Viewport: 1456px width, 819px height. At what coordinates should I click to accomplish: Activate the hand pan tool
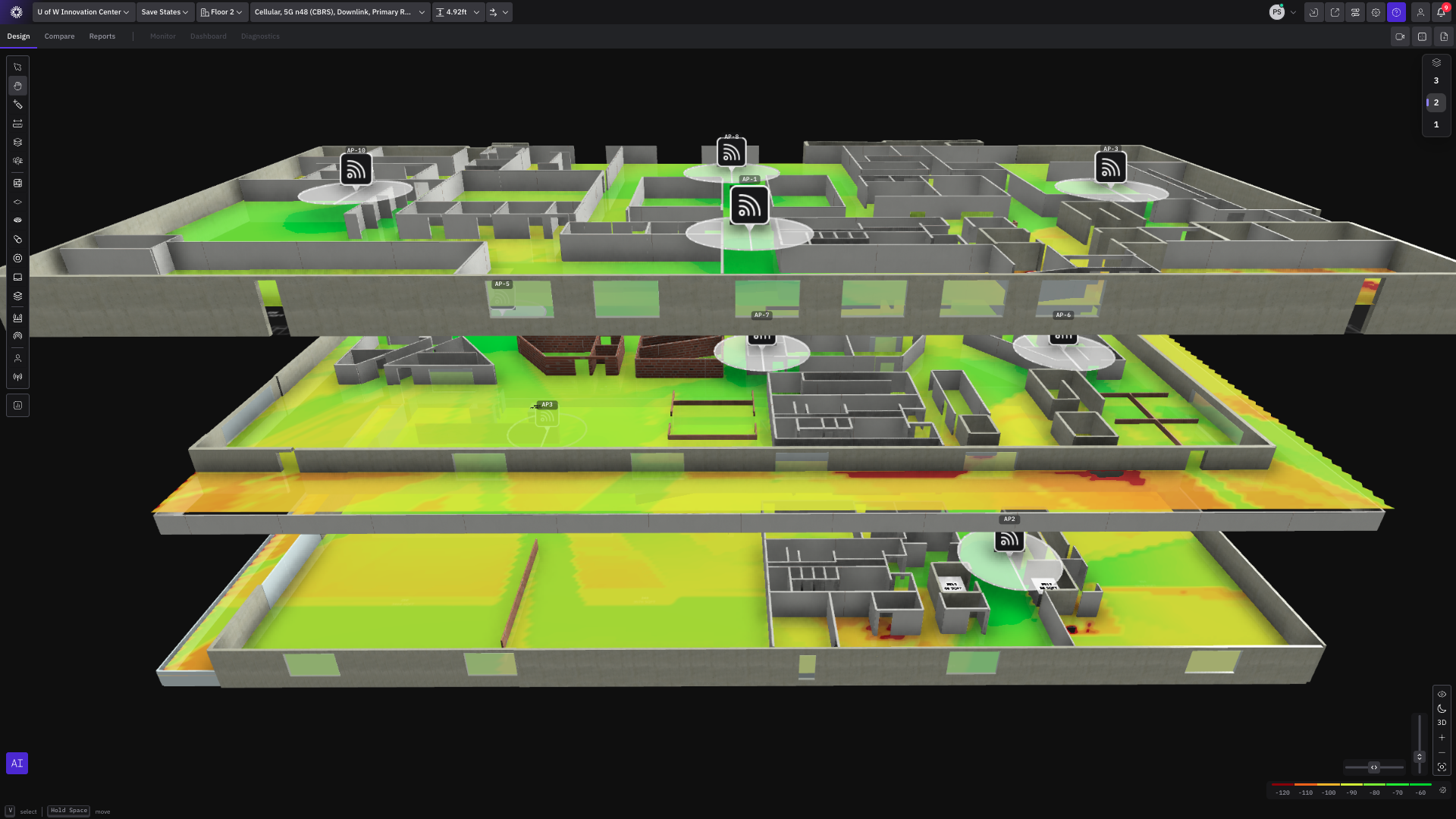click(x=17, y=86)
